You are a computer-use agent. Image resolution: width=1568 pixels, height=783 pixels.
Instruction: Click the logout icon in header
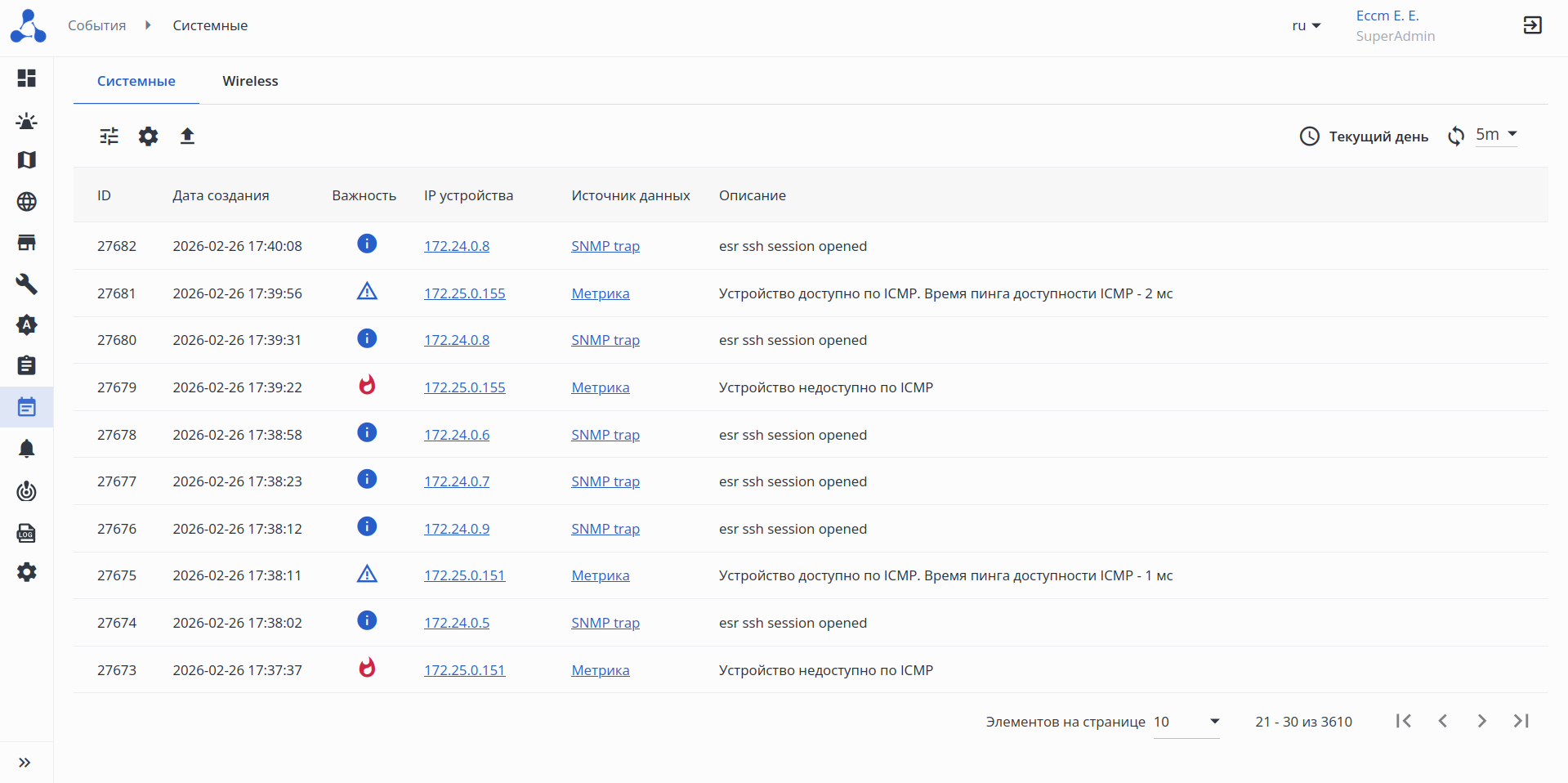click(x=1532, y=25)
